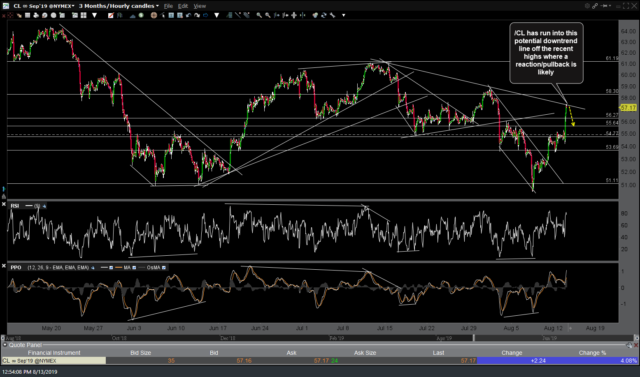Image resolution: width=640 pixels, height=377 pixels.
Task: Open the toolbar overflow dropdown after wrench
Action: [x=344, y=16]
